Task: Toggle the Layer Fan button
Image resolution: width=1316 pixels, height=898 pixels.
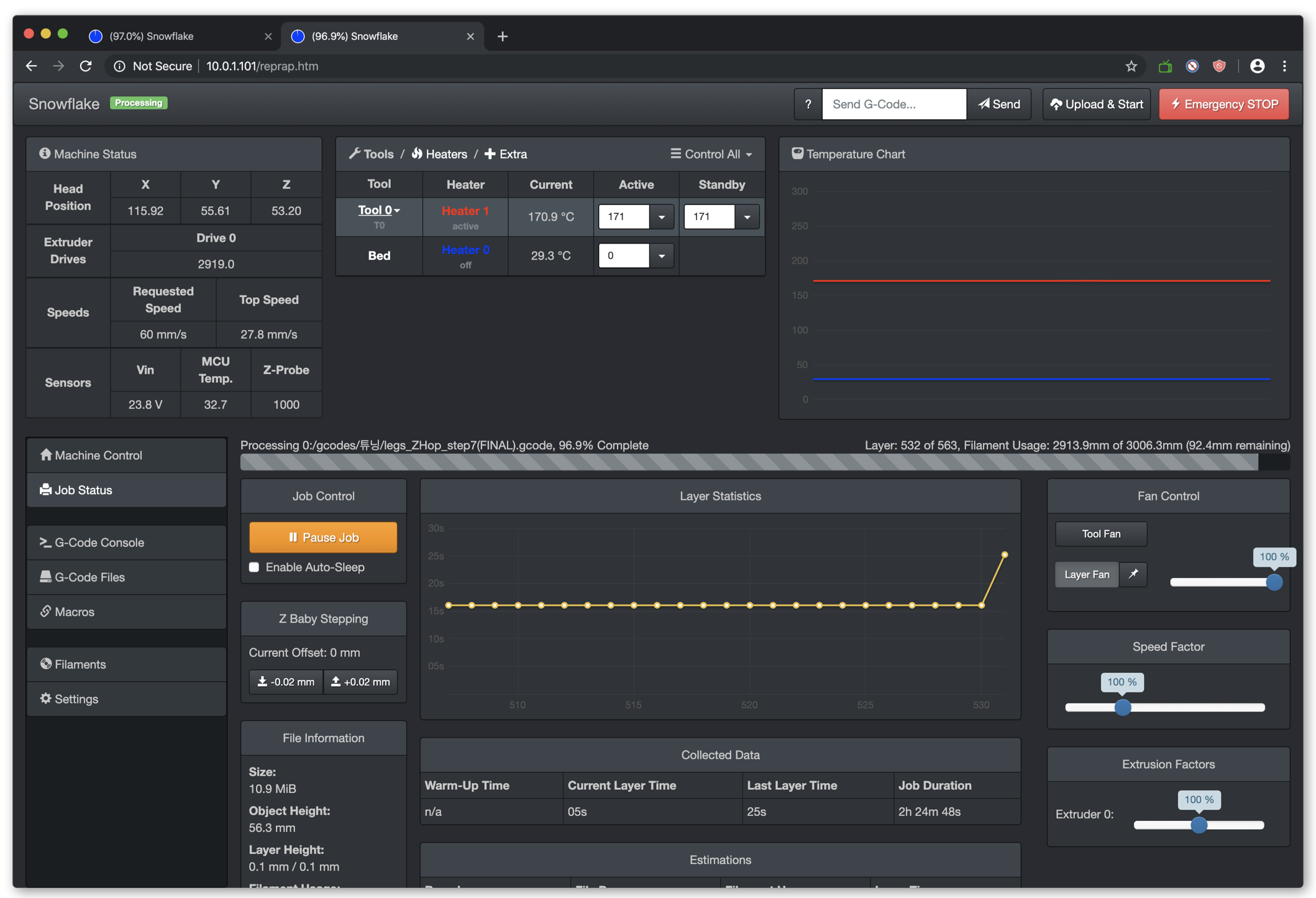Action: pos(1086,574)
